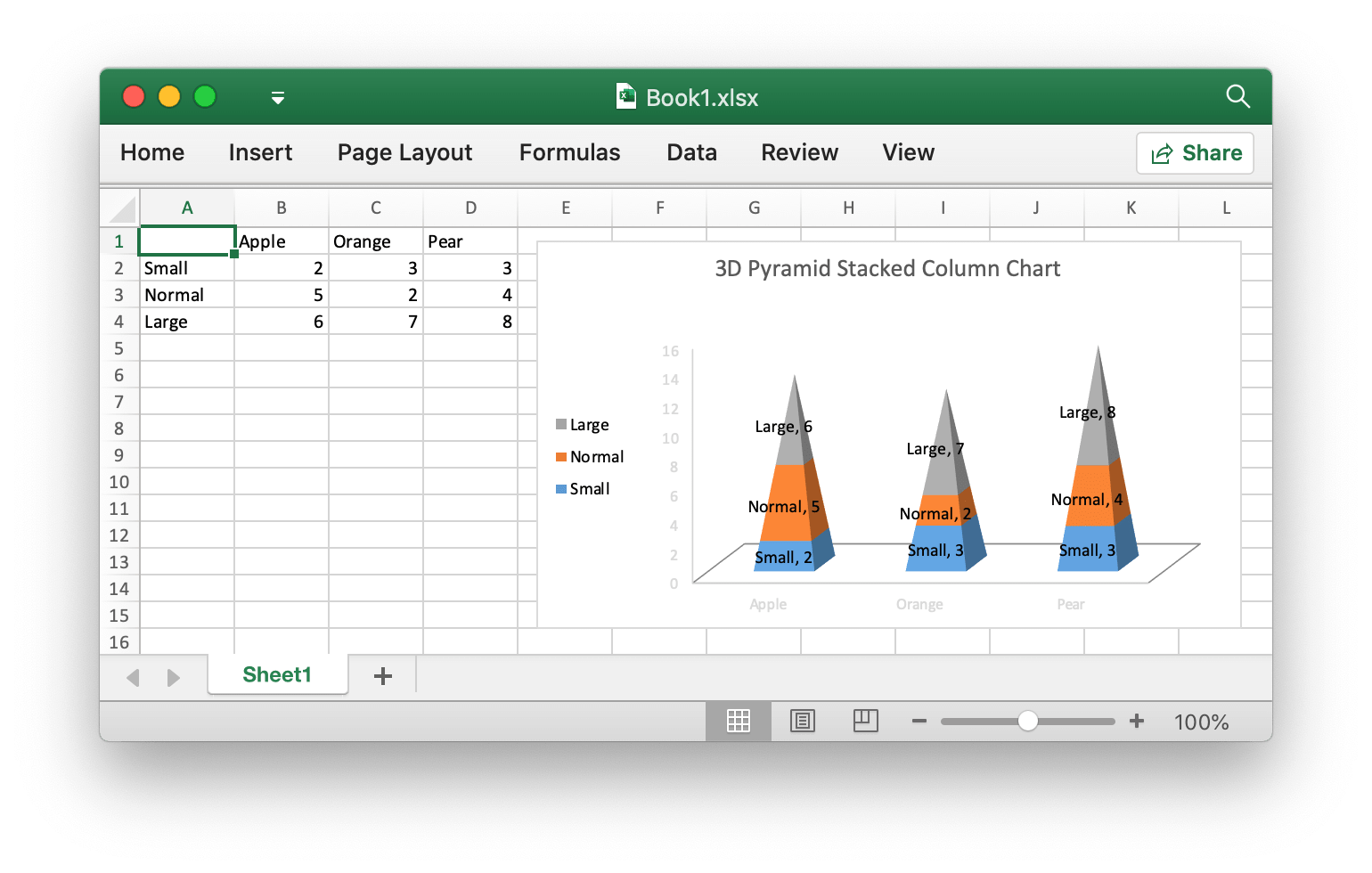This screenshot has height=873, width=1372.
Task: Select all cells using the corner triangle
Action: [x=121, y=208]
